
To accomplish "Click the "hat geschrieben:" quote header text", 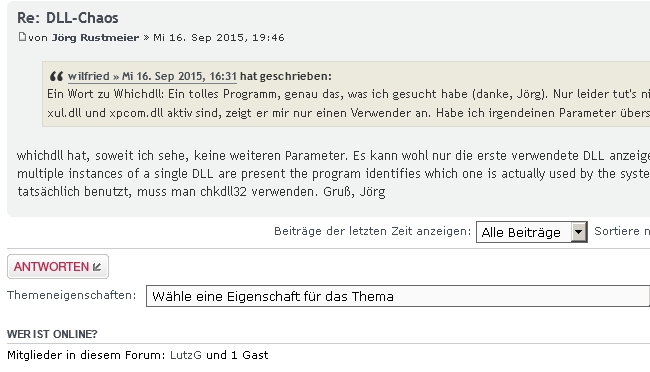I will click(286, 76).
